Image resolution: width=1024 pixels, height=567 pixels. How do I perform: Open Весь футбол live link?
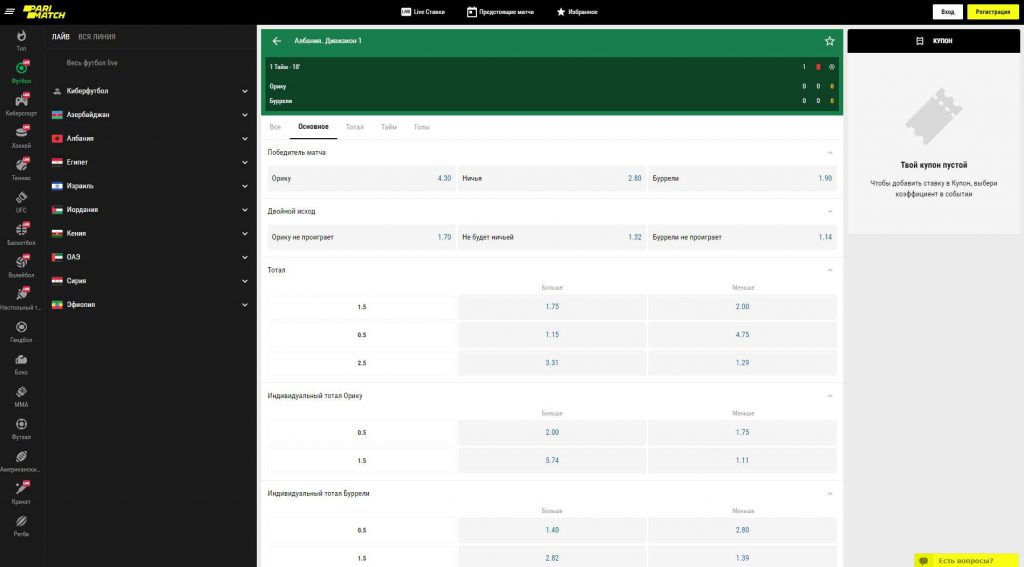click(x=92, y=63)
